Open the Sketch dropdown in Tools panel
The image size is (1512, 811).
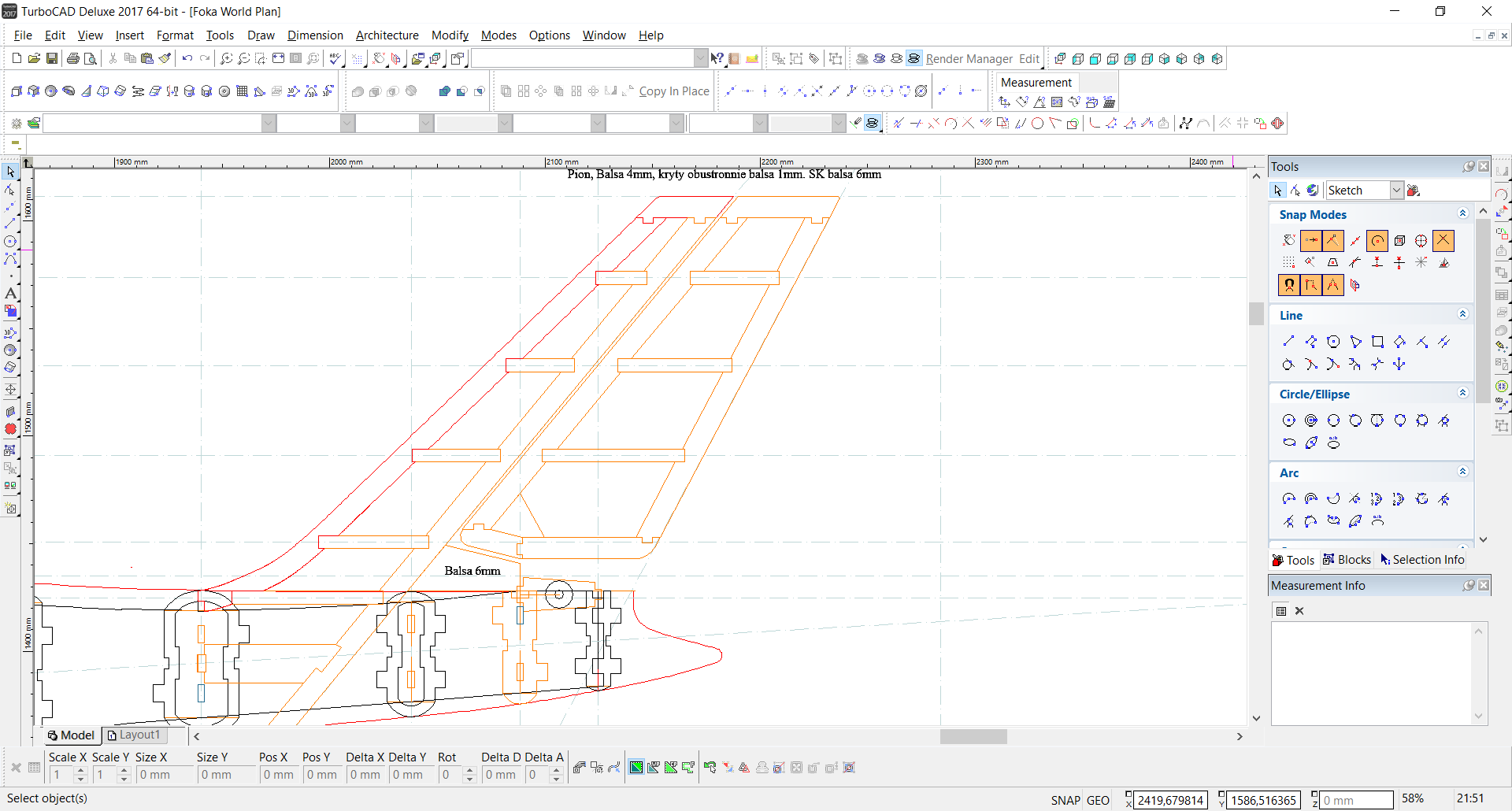[1396, 191]
